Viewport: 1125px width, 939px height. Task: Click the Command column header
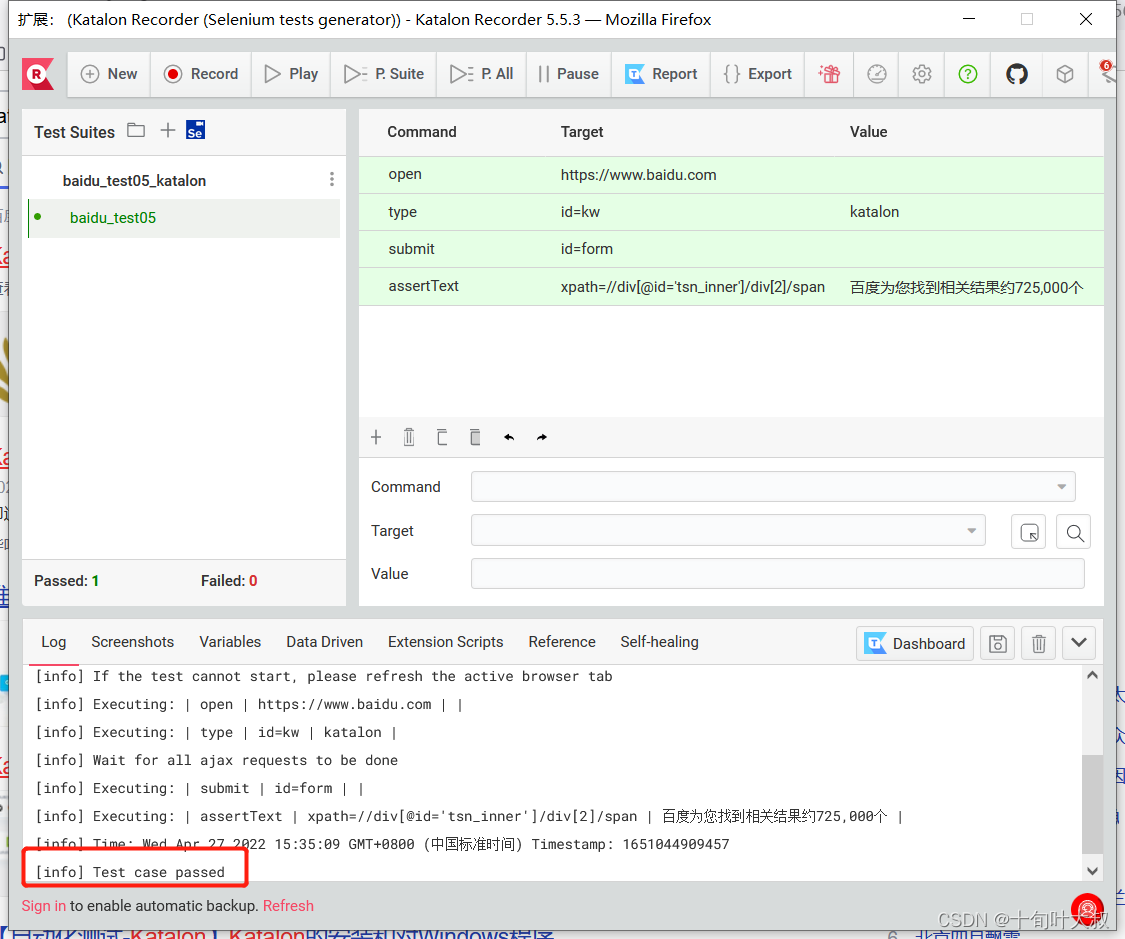(x=422, y=132)
